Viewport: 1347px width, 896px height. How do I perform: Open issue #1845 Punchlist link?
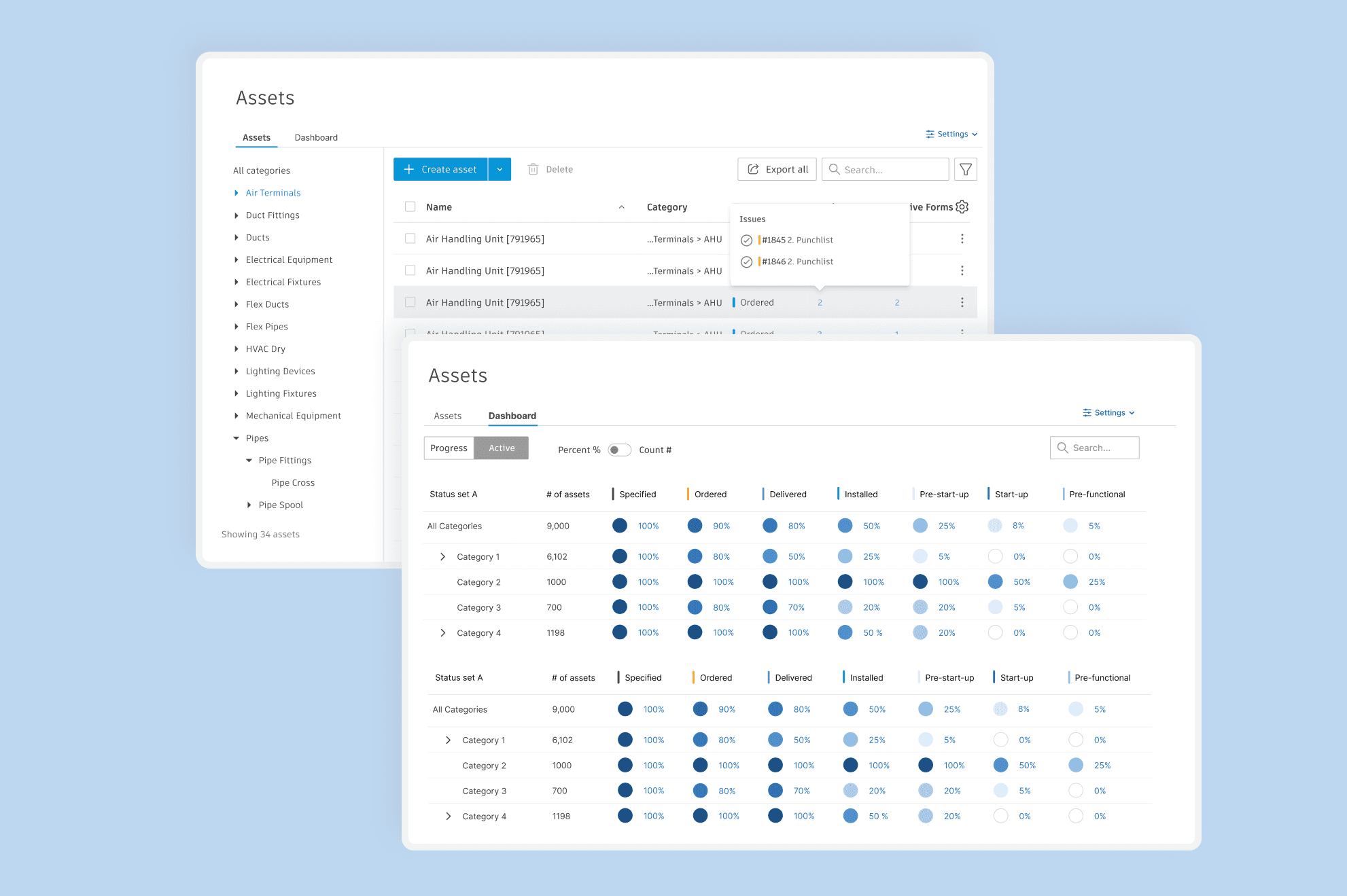(797, 240)
